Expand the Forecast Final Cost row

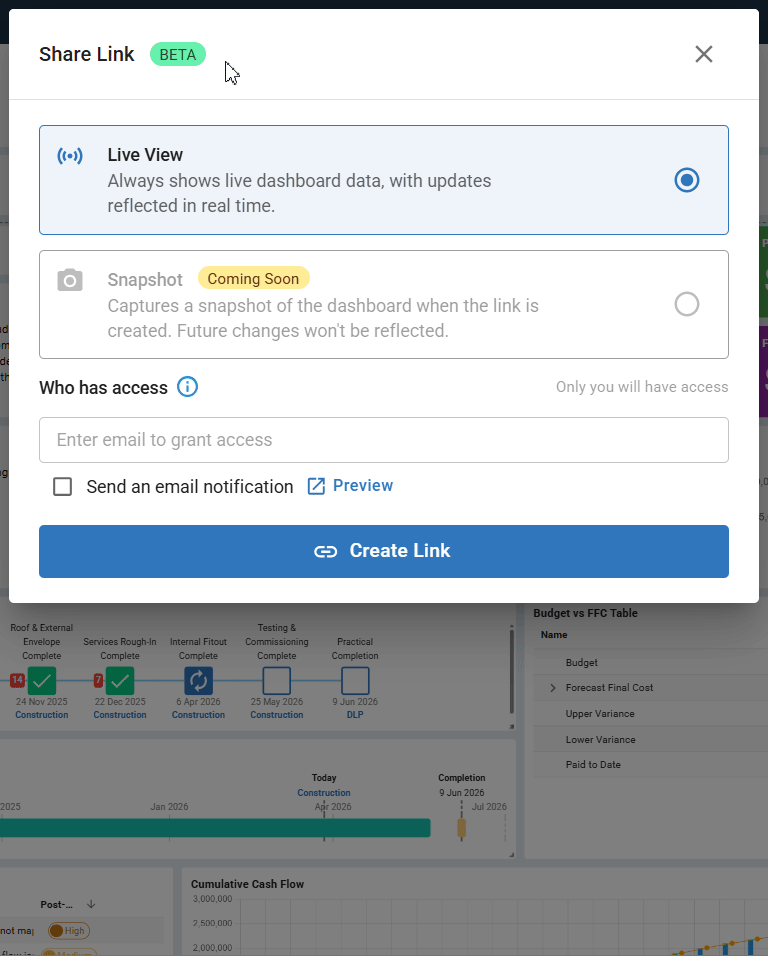coord(552,688)
